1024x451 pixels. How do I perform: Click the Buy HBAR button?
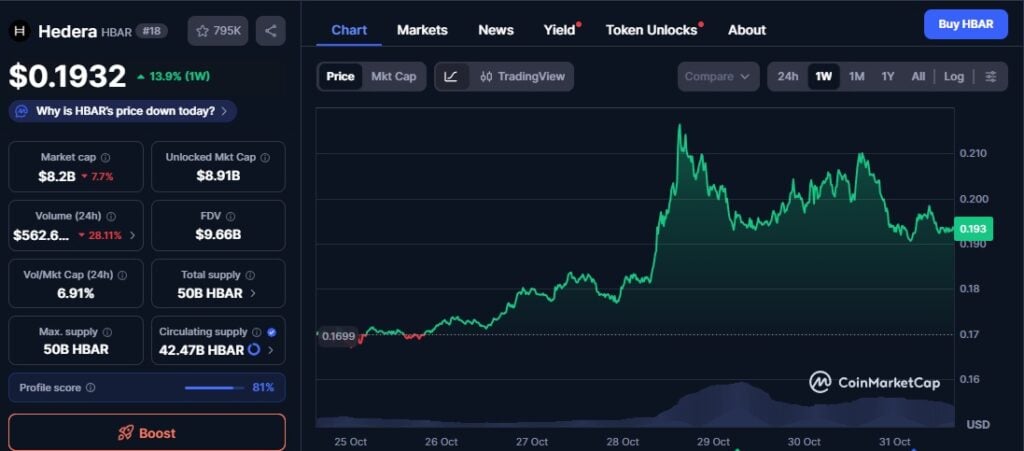[x=965, y=24]
